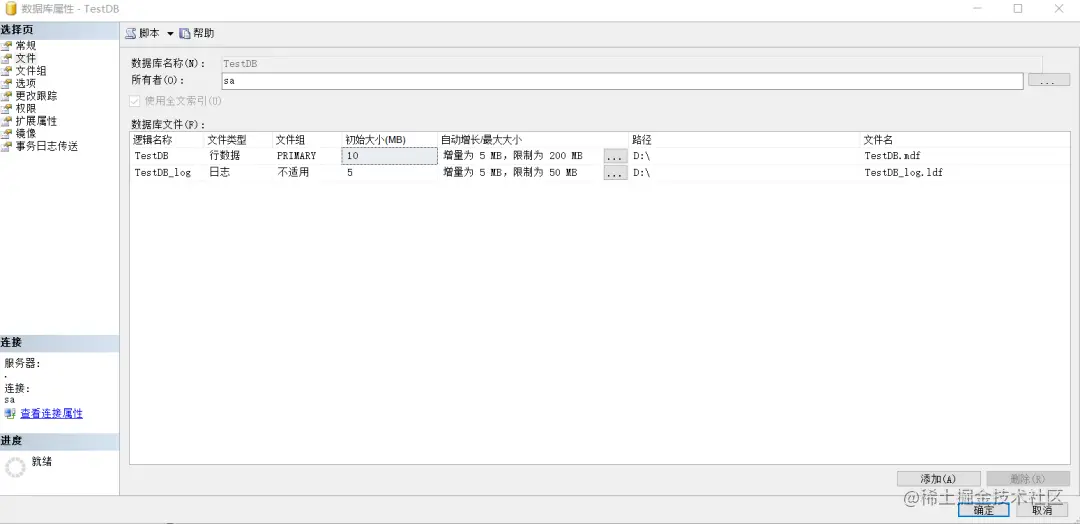The height and width of the screenshot is (524, 1080).
Task: Click the PRIMARY filegroup cell
Action: 307,156
